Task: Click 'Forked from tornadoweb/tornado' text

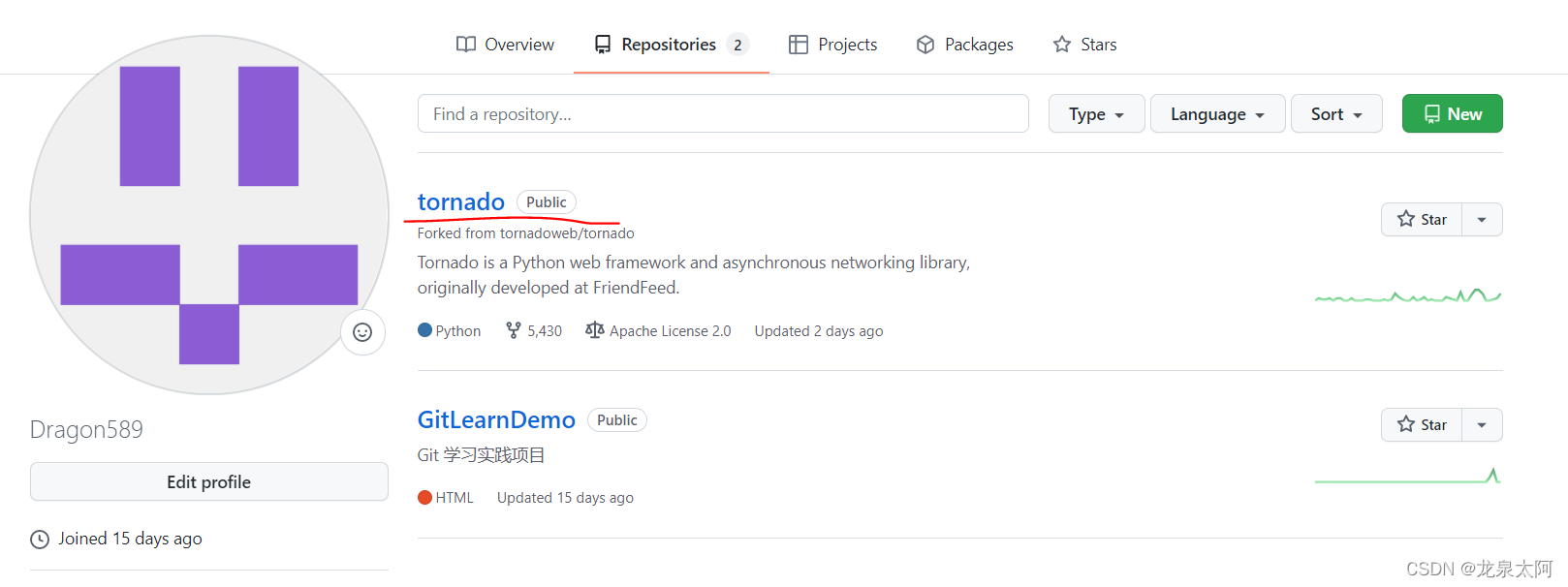Action: (526, 233)
